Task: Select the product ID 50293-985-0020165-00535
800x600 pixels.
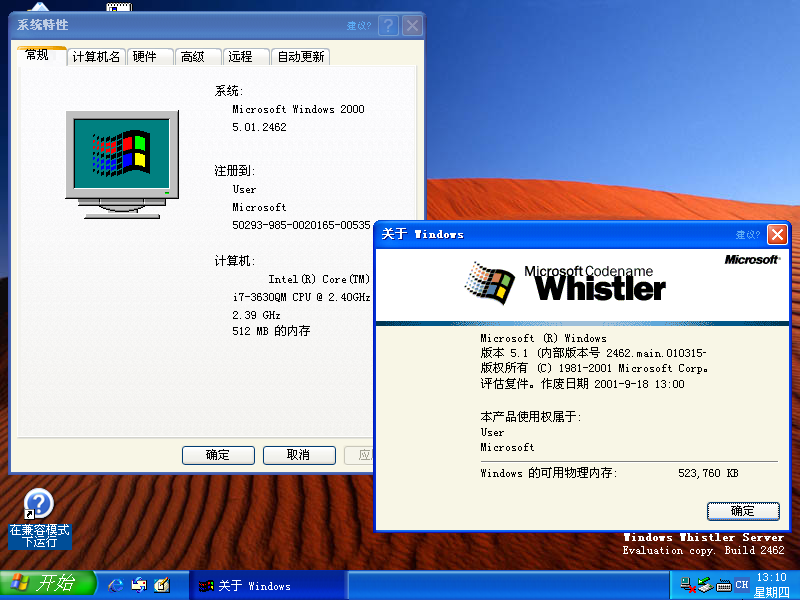Action: click(301, 225)
